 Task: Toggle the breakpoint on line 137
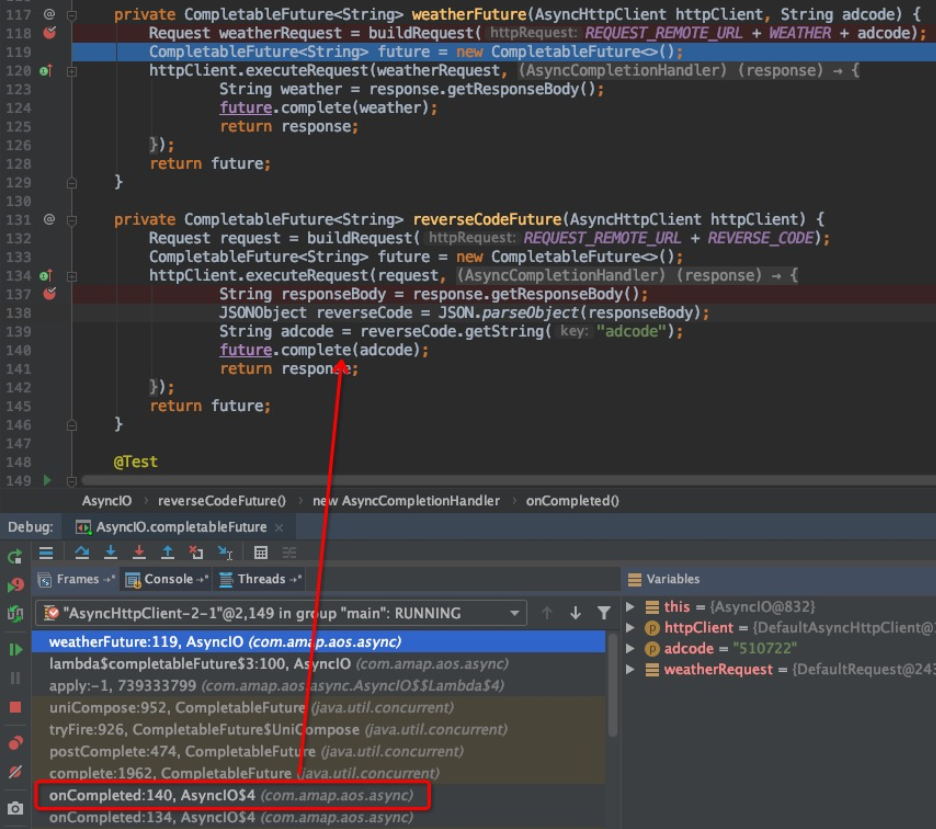coord(49,294)
